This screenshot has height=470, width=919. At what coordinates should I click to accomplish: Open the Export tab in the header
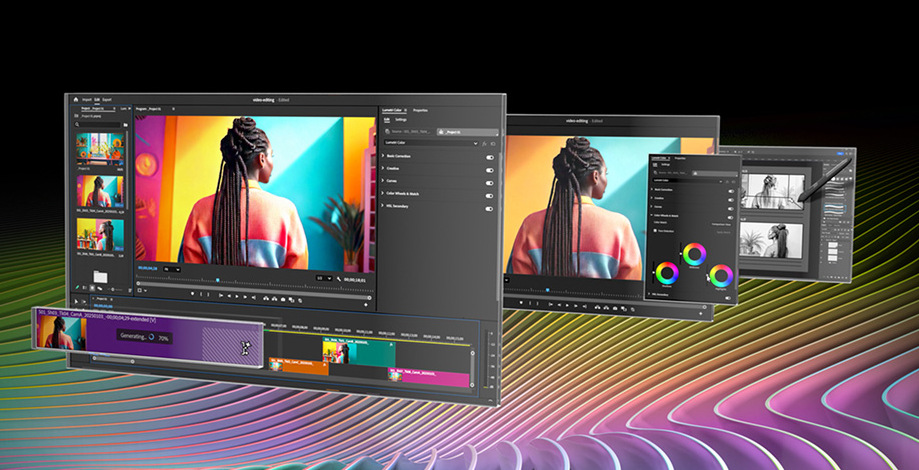point(107,100)
